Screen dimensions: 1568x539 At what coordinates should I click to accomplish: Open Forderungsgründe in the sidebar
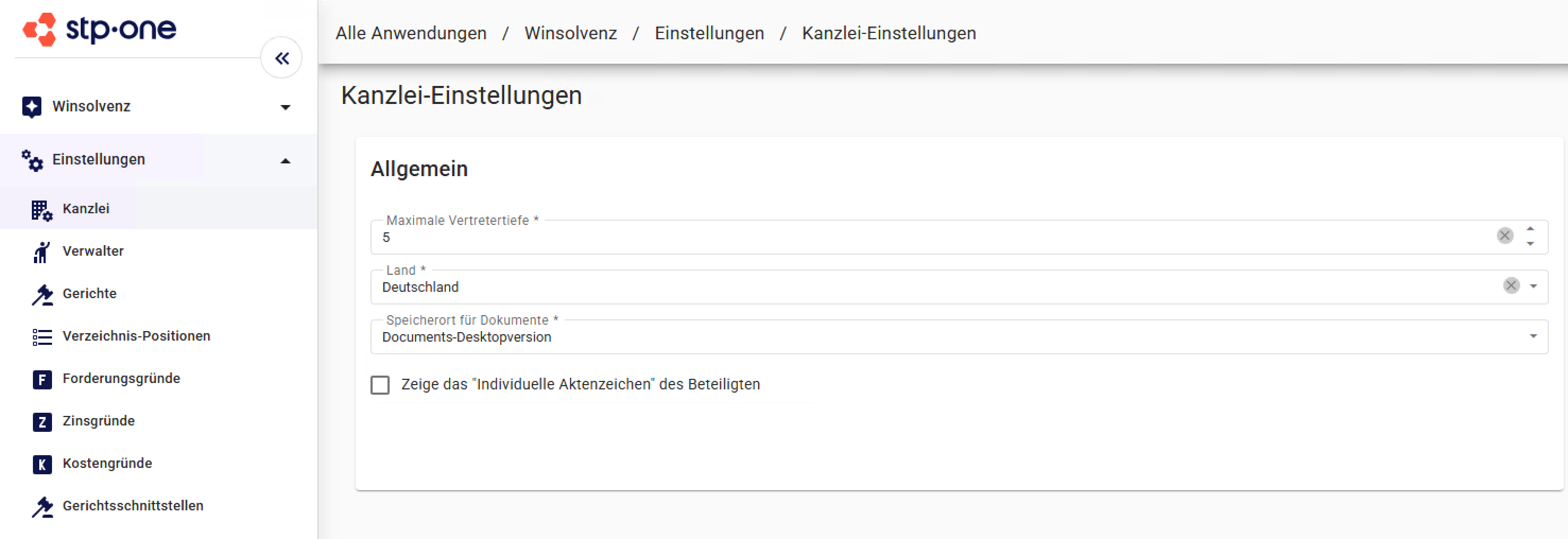159,378
